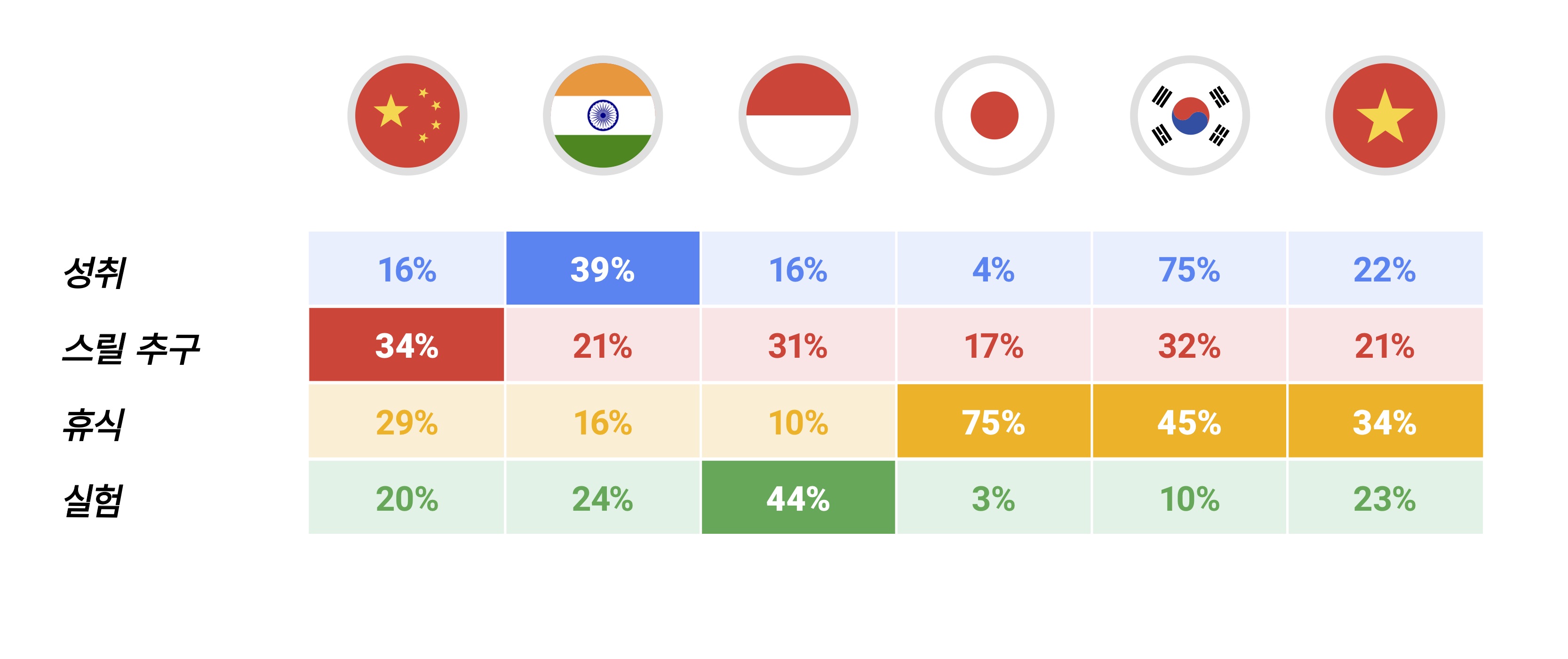Click the Japan flag icon
1568x659 pixels.
click(995, 116)
